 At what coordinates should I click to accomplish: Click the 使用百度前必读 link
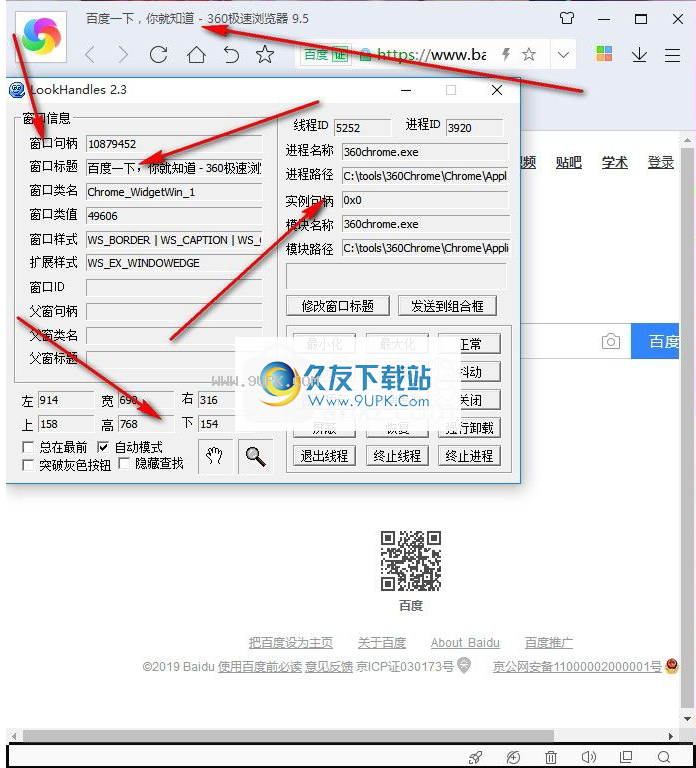click(x=260, y=667)
